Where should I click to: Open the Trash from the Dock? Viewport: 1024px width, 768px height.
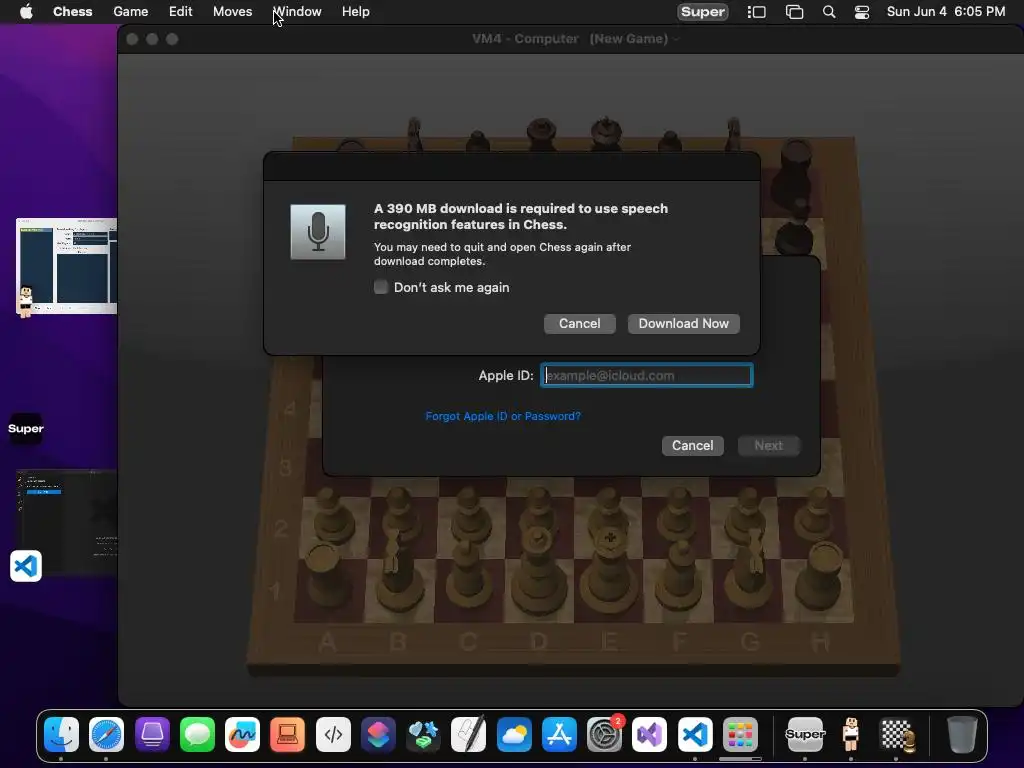962,735
